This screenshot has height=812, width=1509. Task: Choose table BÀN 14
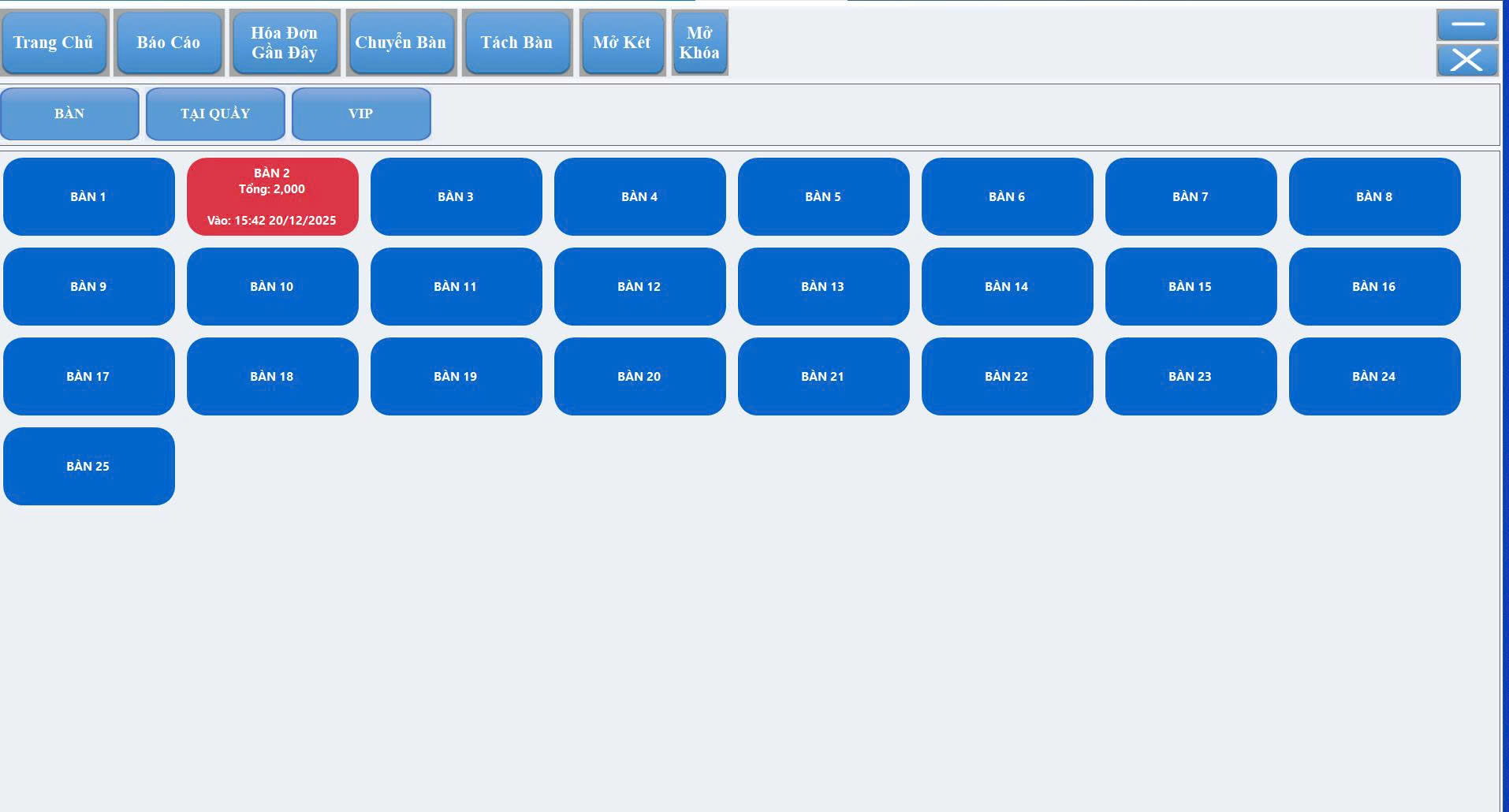click(x=1007, y=286)
